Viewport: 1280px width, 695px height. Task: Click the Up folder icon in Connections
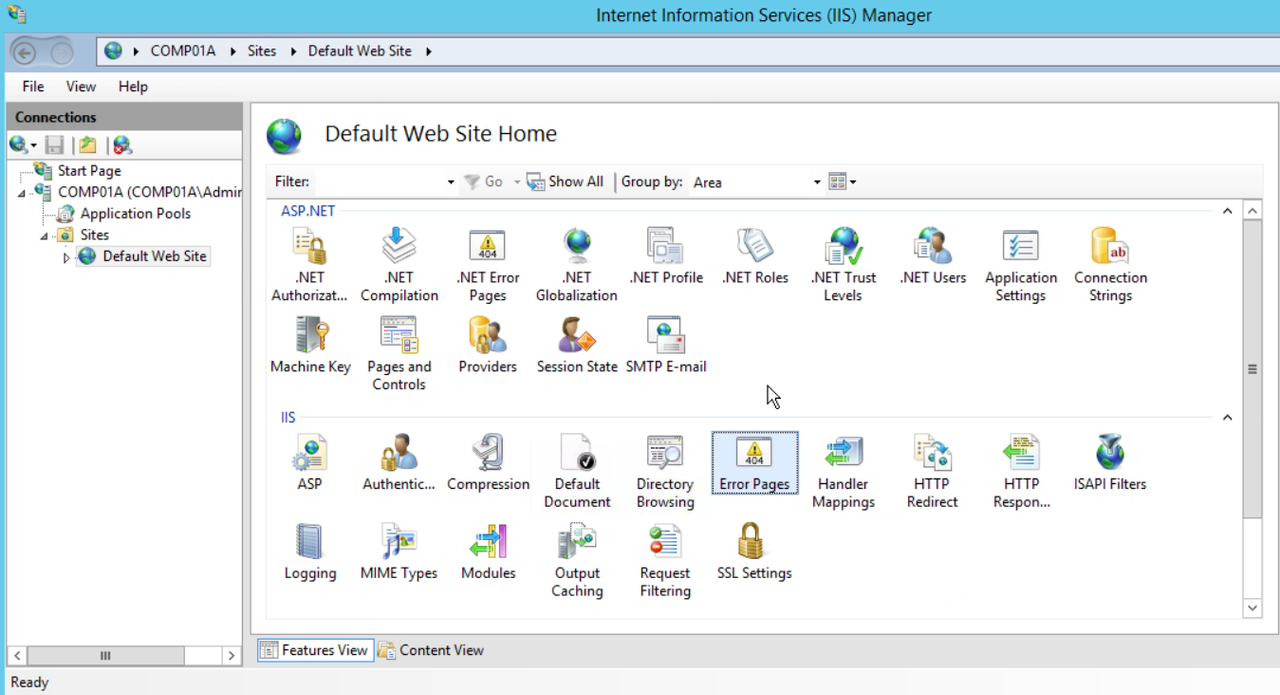click(x=88, y=145)
